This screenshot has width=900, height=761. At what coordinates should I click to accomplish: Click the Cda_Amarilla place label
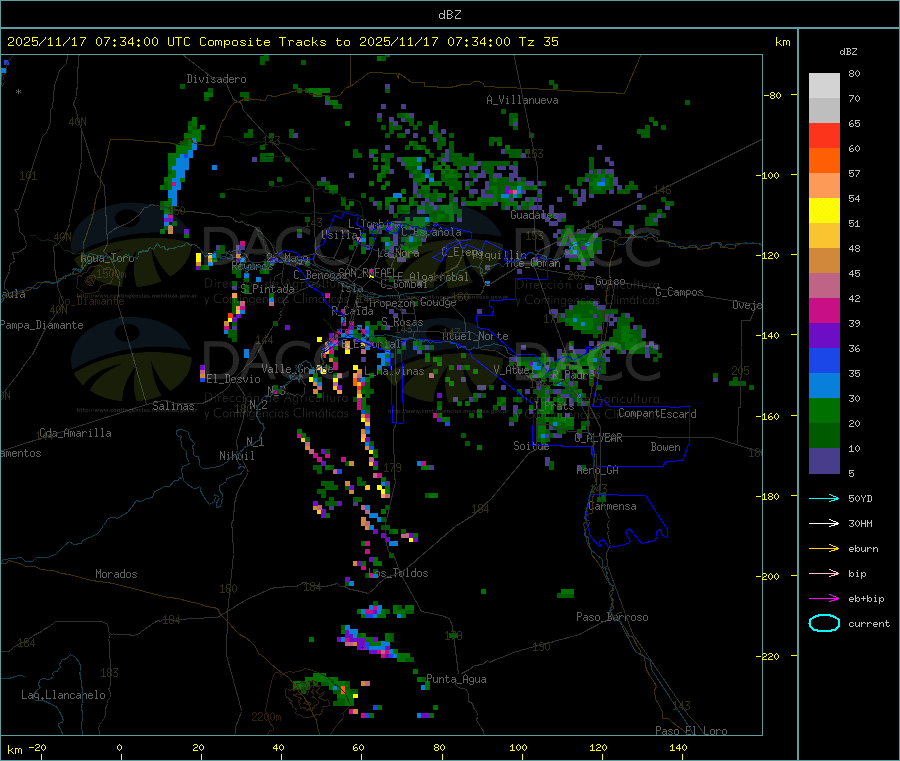[x=75, y=433]
